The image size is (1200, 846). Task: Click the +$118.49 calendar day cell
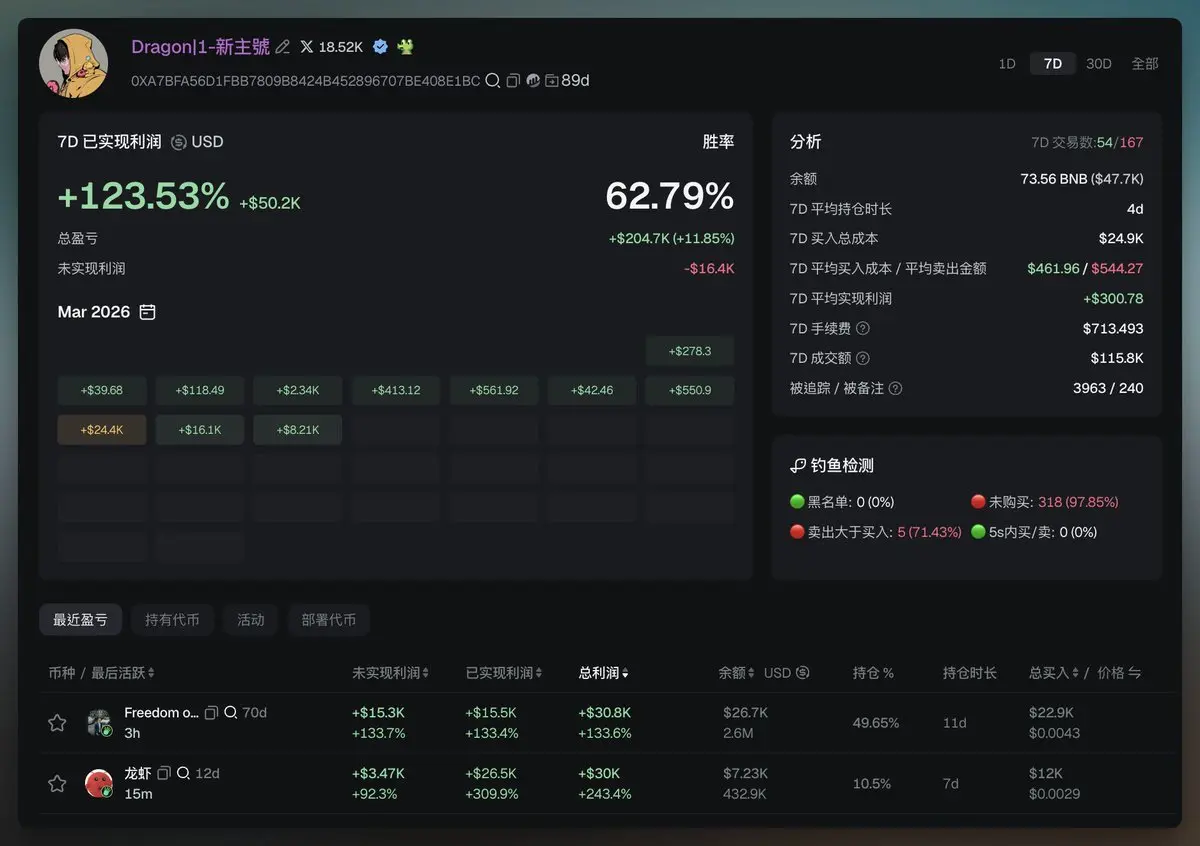tap(200, 390)
